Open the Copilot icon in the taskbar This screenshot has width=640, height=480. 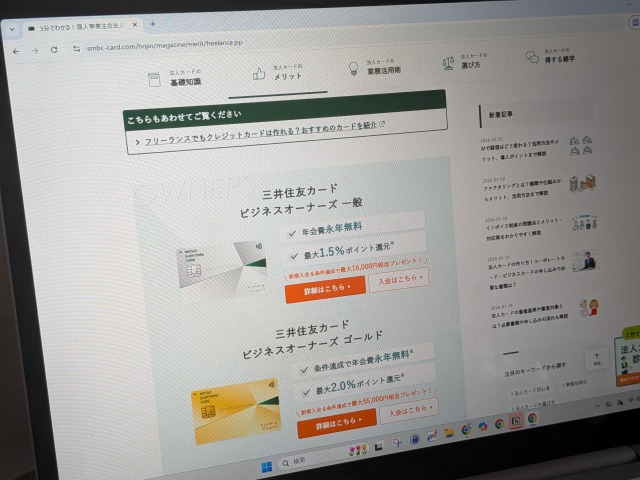483,427
